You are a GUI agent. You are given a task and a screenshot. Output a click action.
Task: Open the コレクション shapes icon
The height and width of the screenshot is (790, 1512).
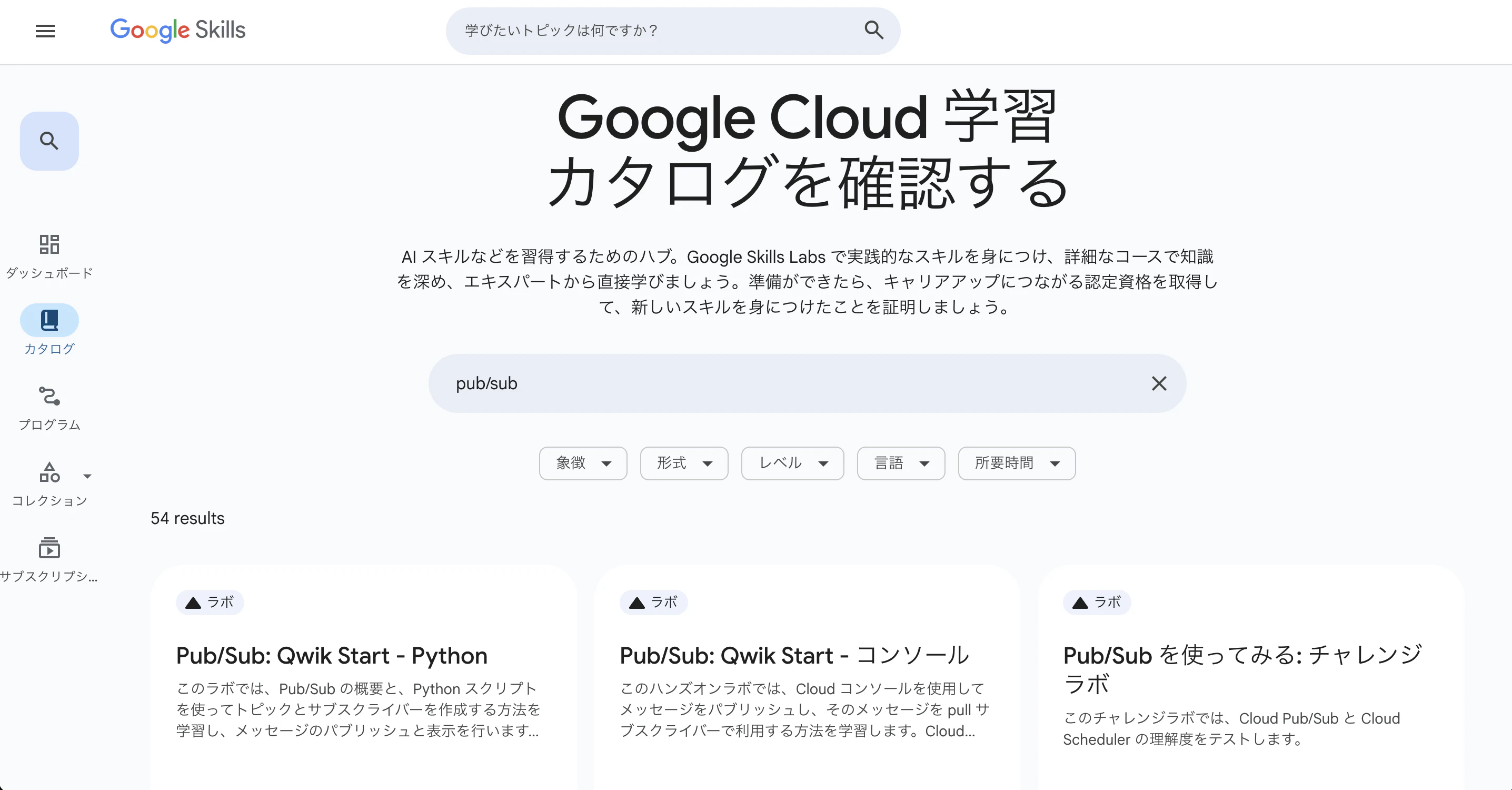(49, 472)
